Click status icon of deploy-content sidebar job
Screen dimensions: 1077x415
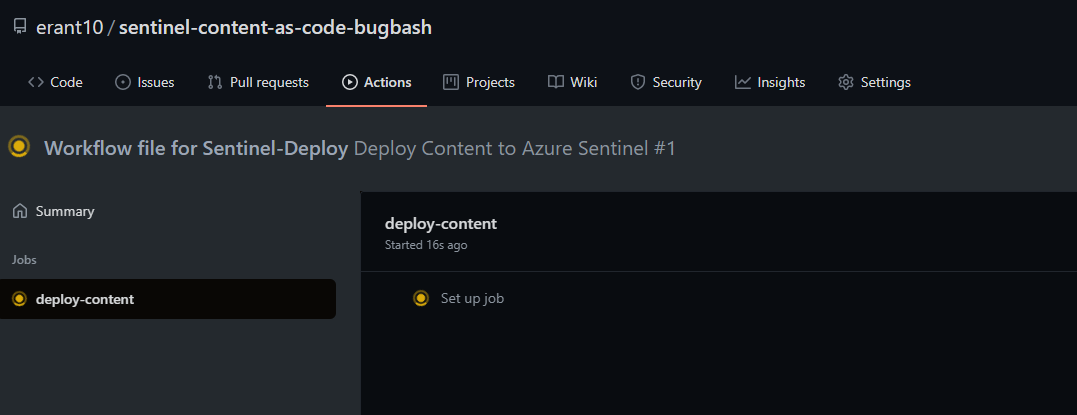(19, 299)
